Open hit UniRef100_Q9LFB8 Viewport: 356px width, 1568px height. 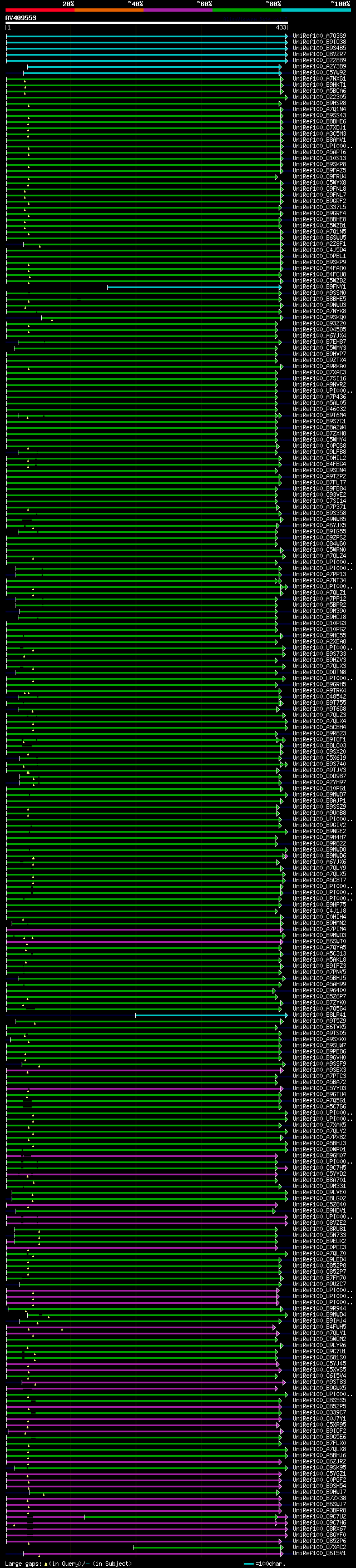[x=319, y=452]
